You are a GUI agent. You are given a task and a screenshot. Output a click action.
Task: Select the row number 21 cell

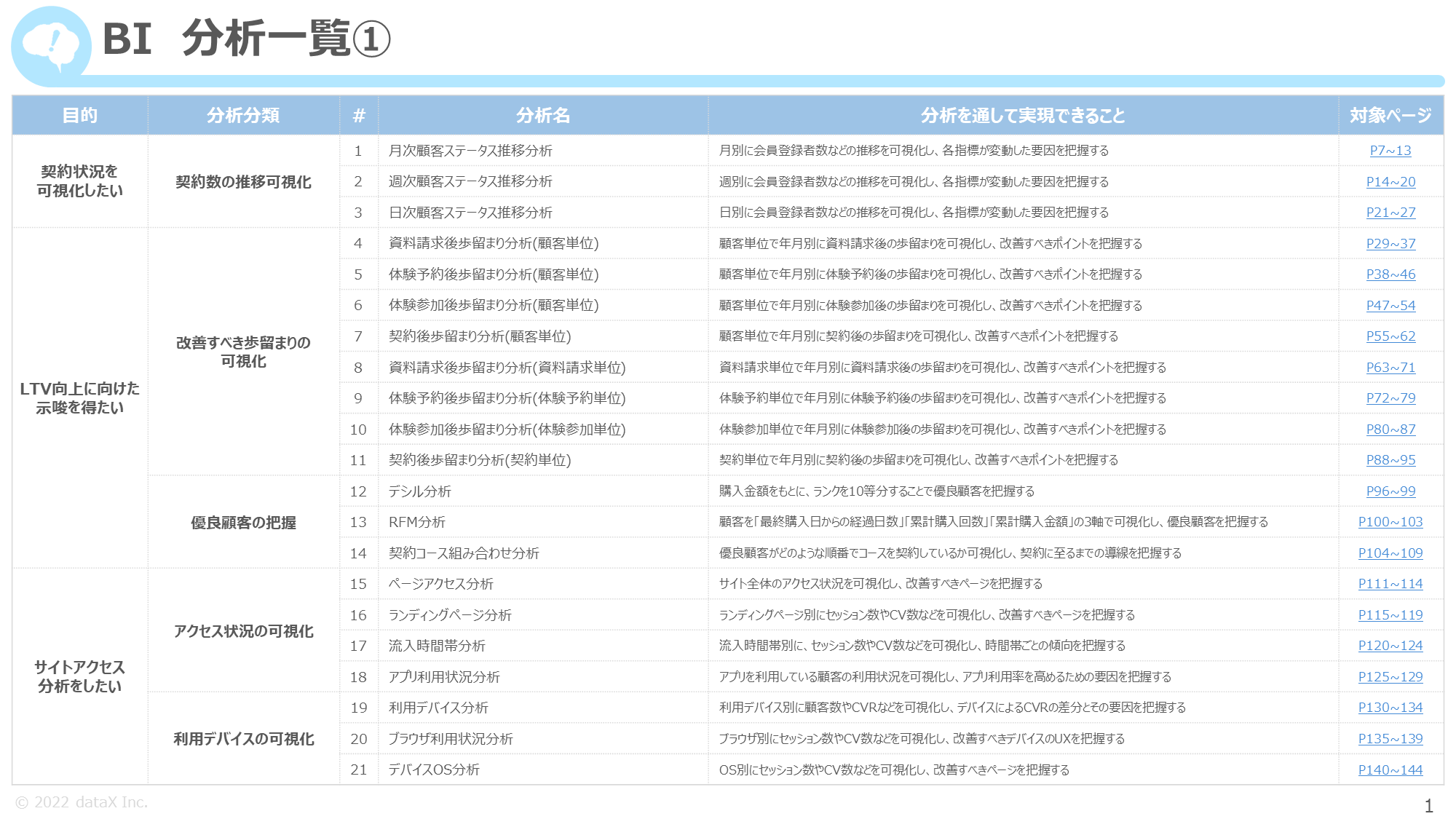[x=359, y=769]
